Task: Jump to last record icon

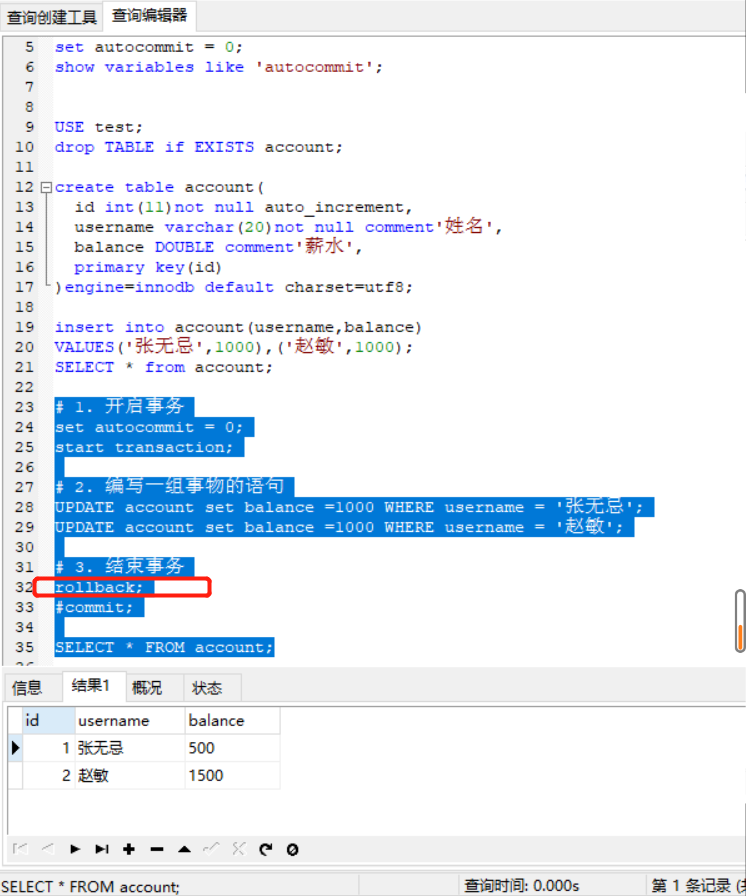Action: pos(102,849)
